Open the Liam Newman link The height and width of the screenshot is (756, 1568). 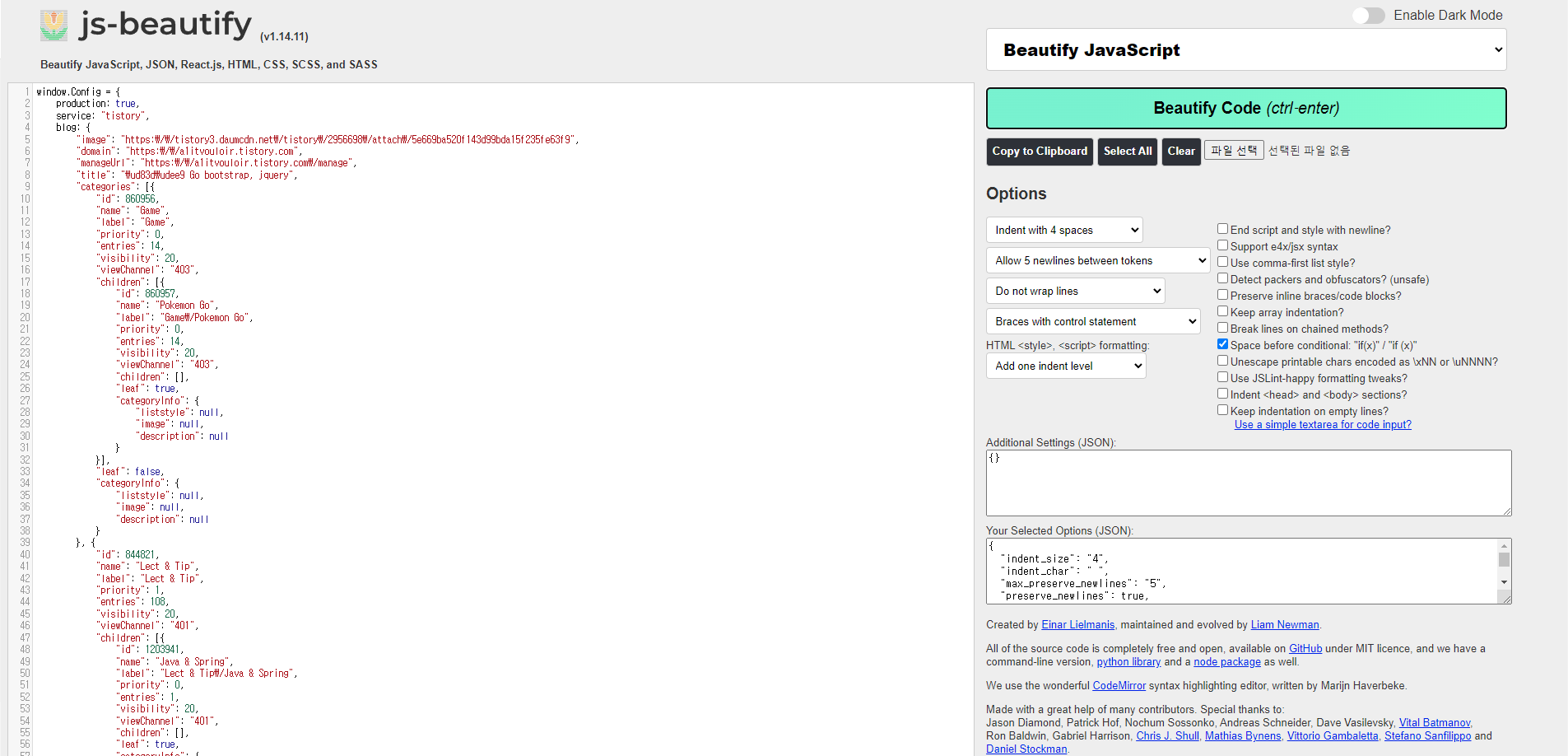coord(1285,625)
